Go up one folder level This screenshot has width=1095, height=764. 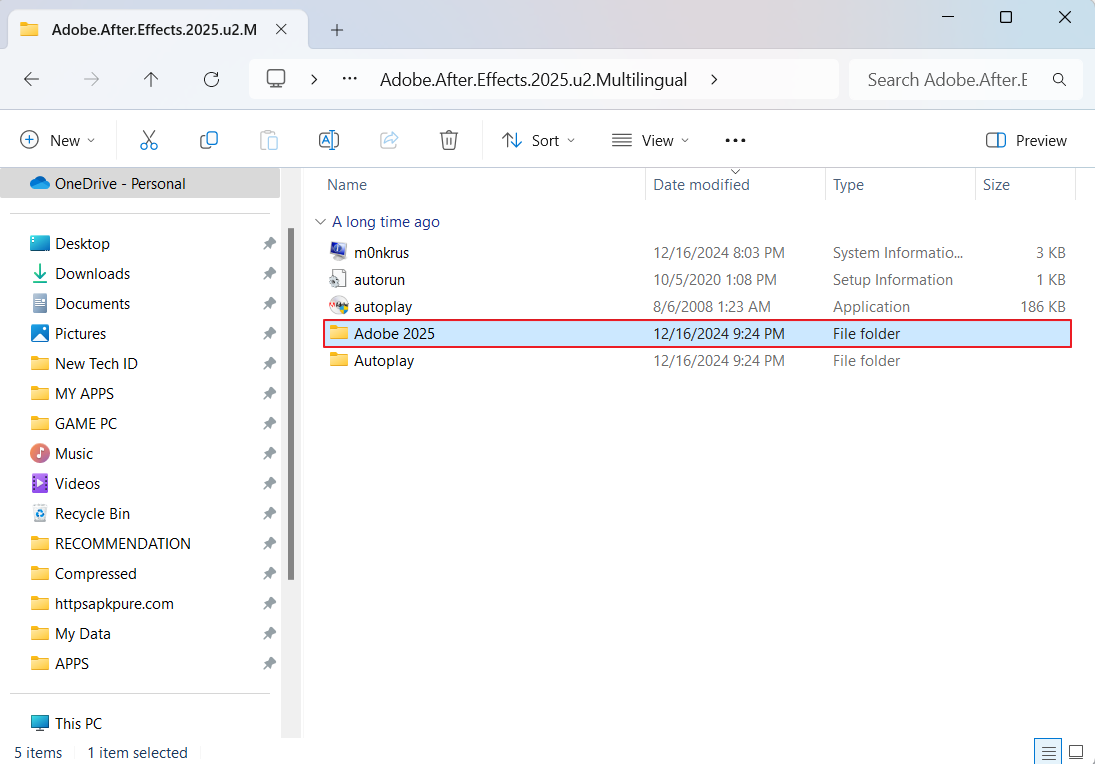[x=151, y=80]
